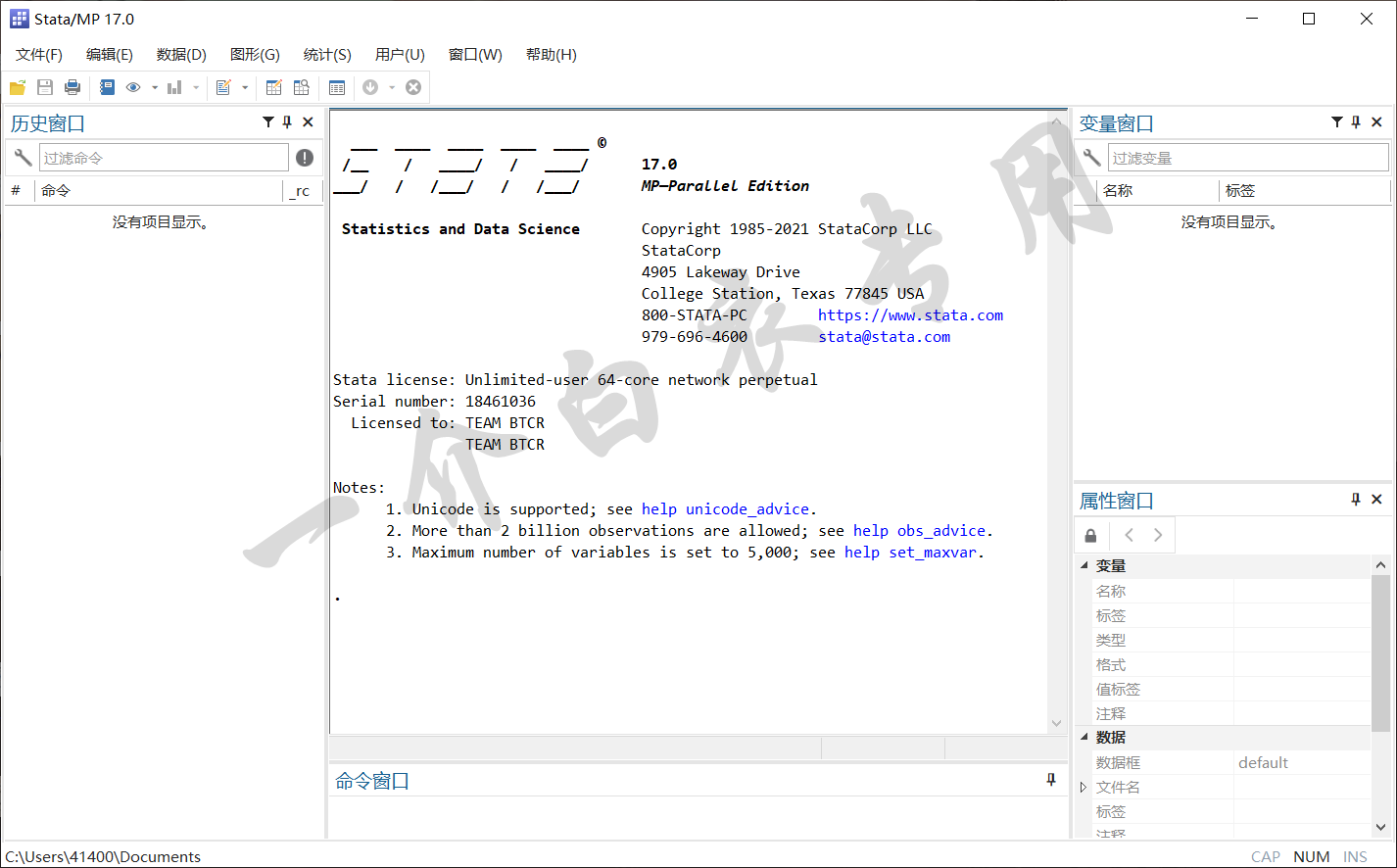Click the 名称 column header in 变量窗口
The image size is (1397, 868).
(x=1118, y=191)
